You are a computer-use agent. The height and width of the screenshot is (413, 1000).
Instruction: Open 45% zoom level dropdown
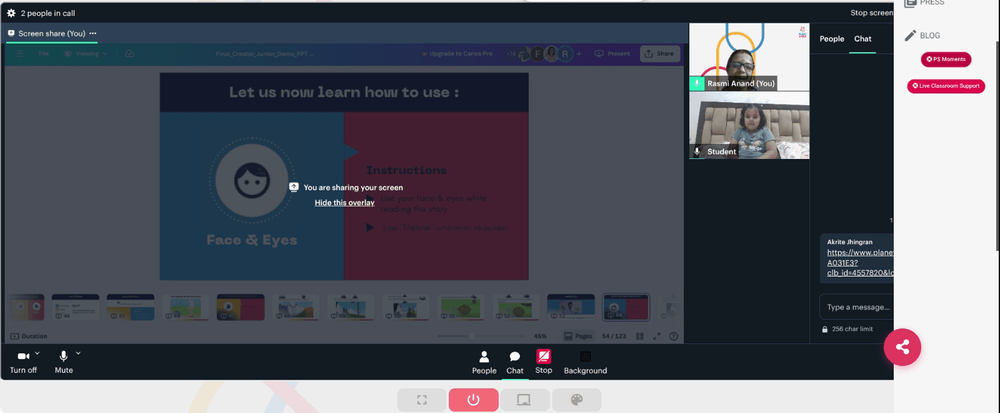[x=540, y=337]
